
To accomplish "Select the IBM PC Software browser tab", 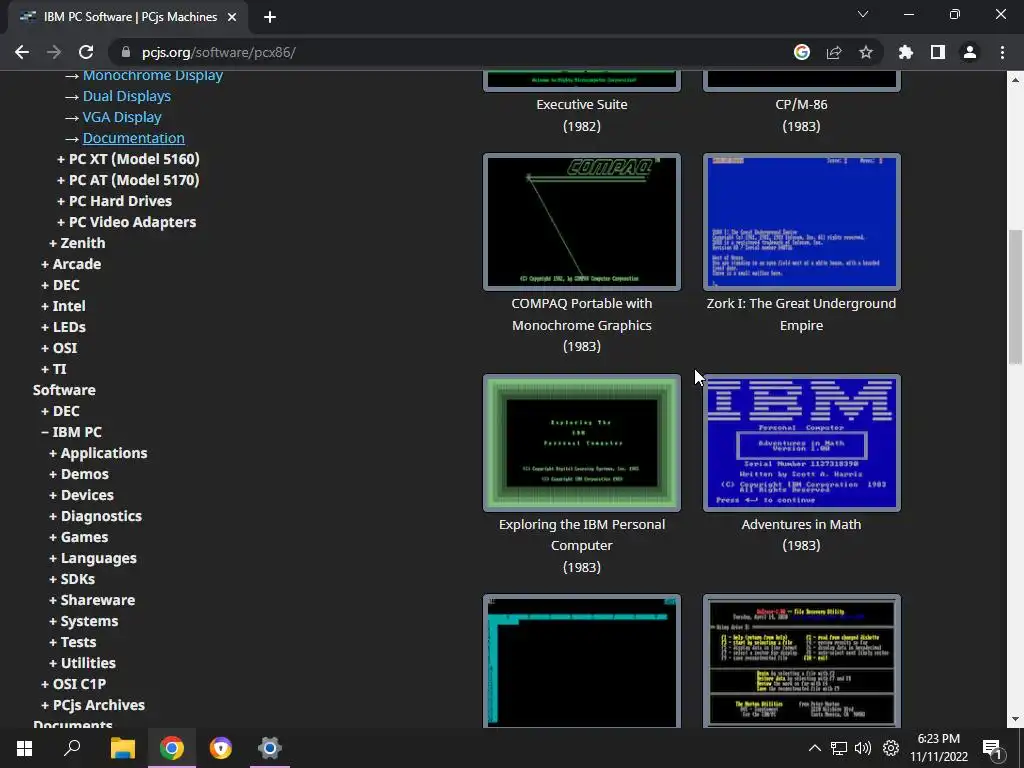I will point(129,17).
